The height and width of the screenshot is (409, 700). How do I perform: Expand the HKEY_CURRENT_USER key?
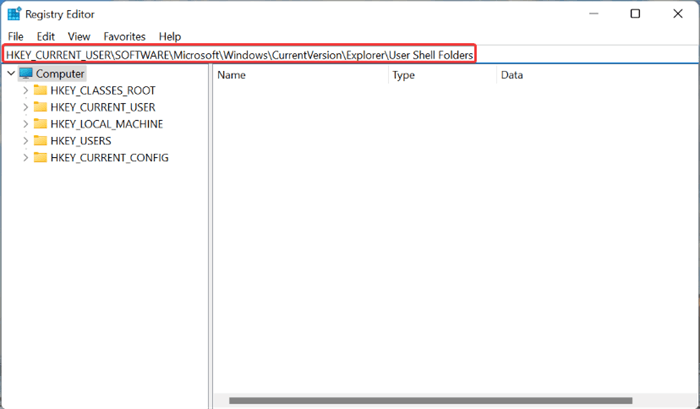pos(25,107)
